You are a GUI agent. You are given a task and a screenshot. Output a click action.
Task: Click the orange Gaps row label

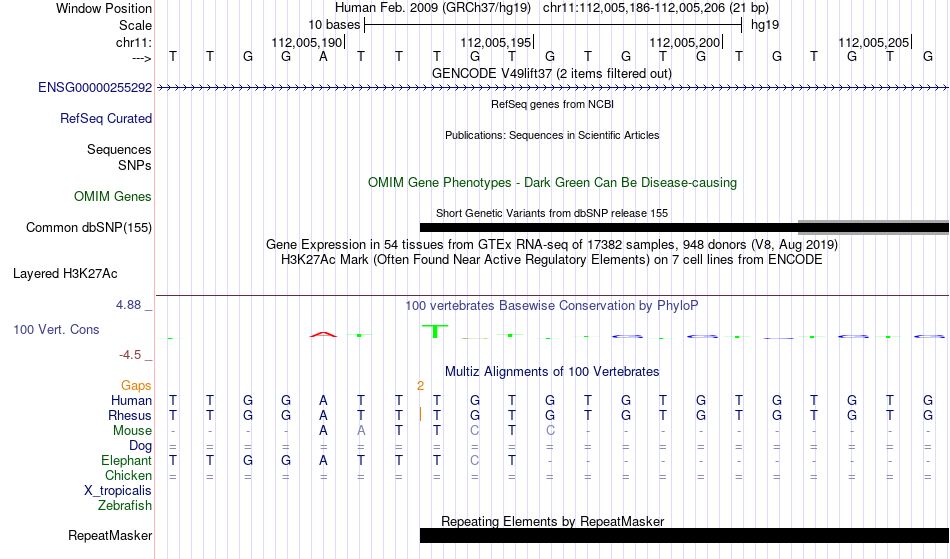click(x=136, y=386)
